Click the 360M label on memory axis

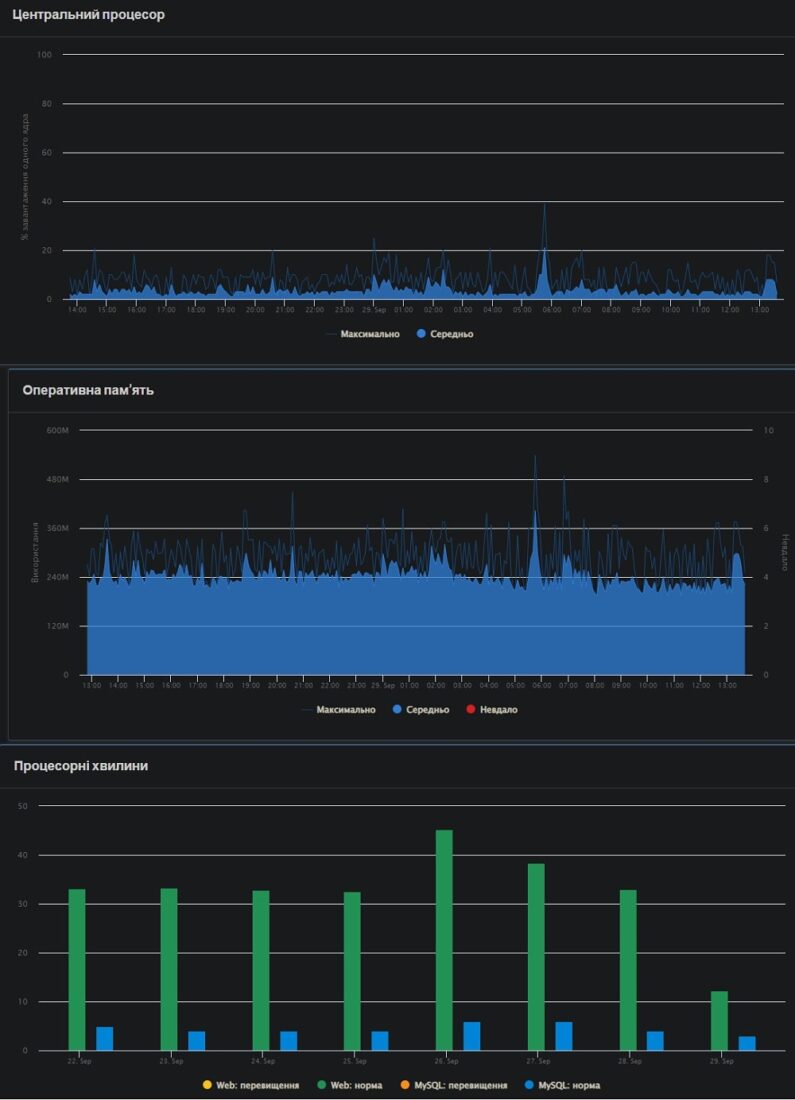(x=58, y=528)
